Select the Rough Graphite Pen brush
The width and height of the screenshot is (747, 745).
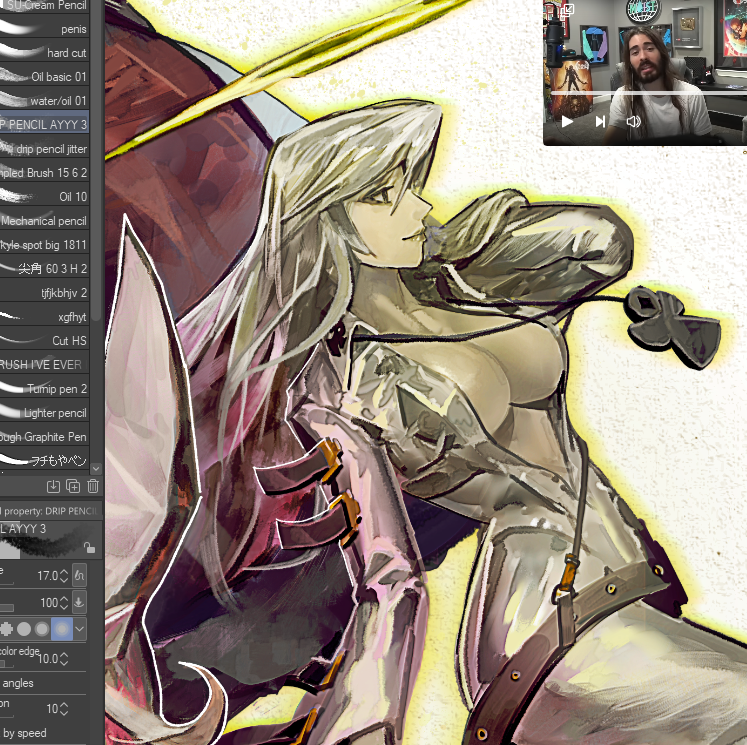coord(44,436)
